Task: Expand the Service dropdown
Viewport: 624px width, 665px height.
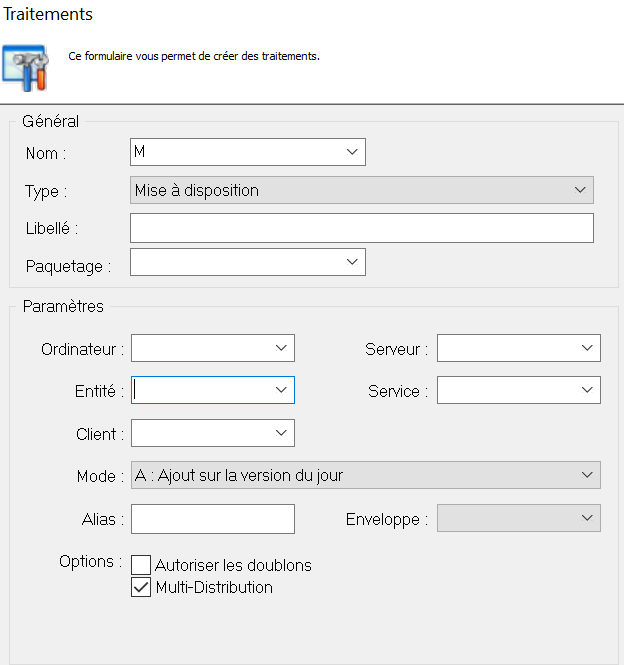Action: [x=587, y=391]
